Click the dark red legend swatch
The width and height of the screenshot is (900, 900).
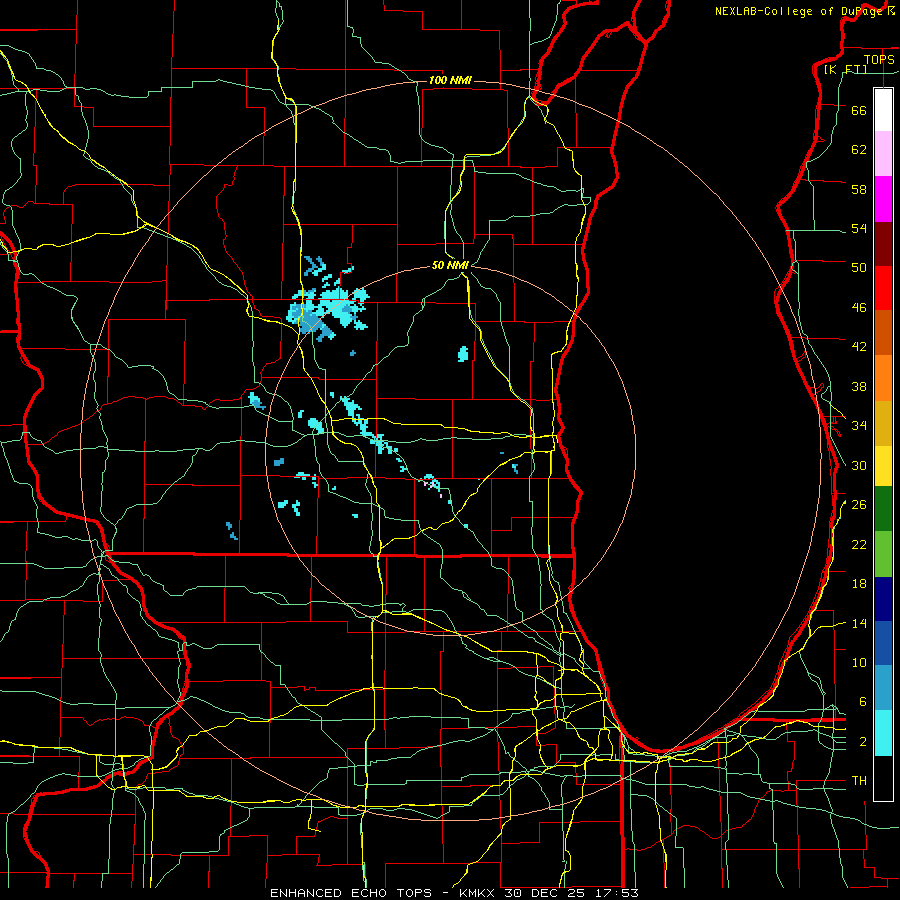tap(883, 244)
